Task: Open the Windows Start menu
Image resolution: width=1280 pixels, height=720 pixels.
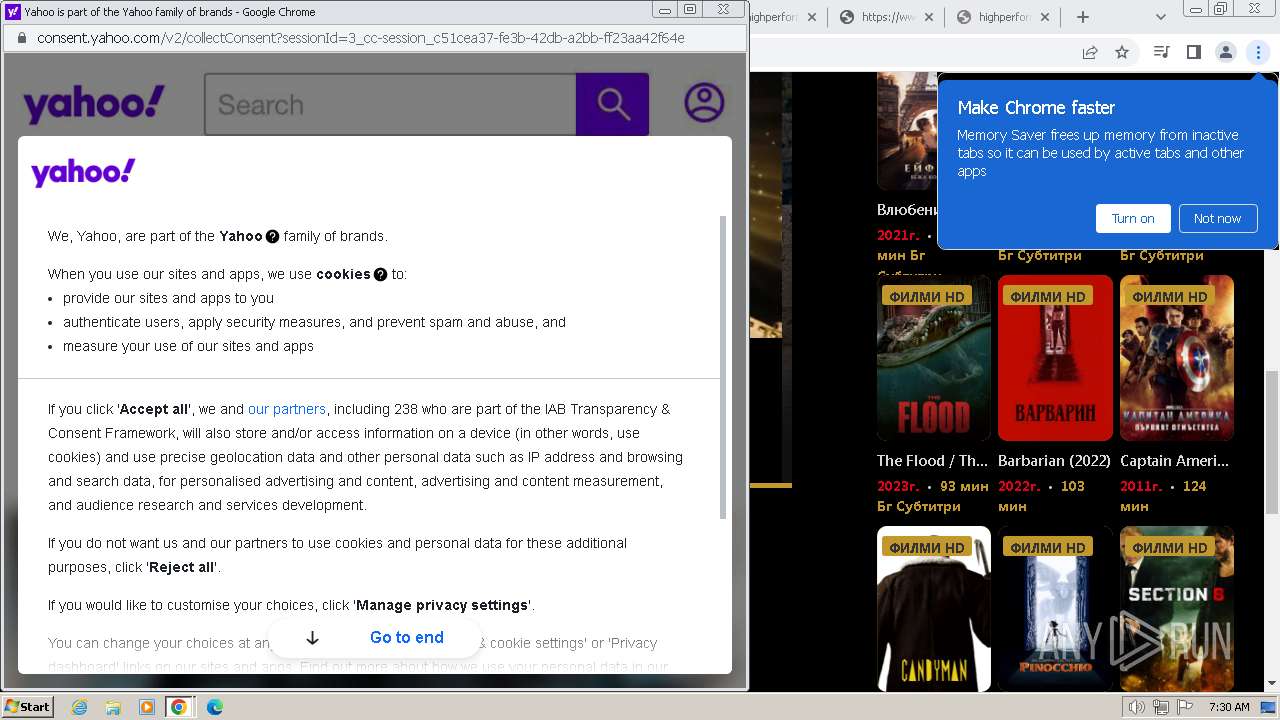Action: pos(28,707)
